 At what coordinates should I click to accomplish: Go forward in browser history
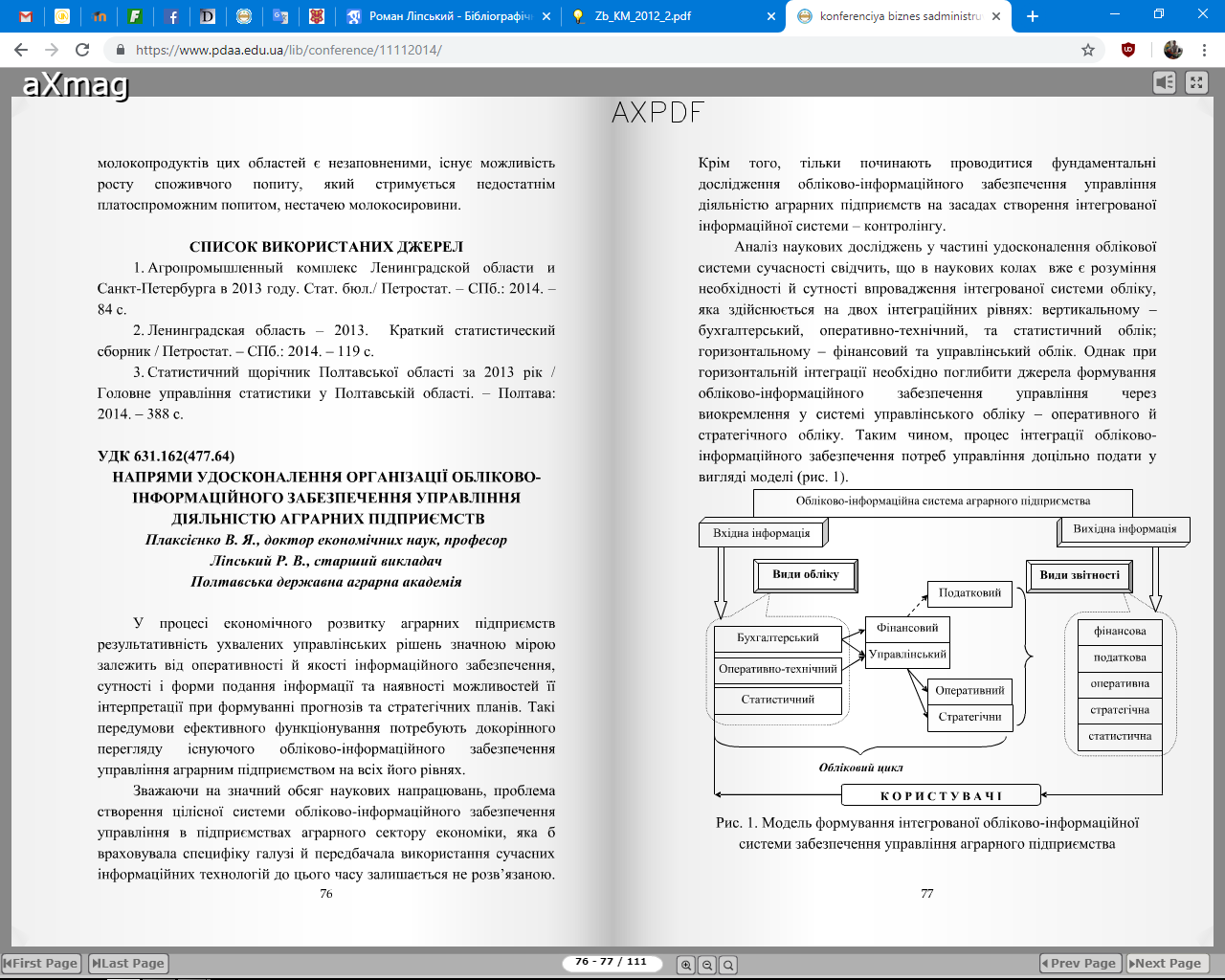click(53, 50)
